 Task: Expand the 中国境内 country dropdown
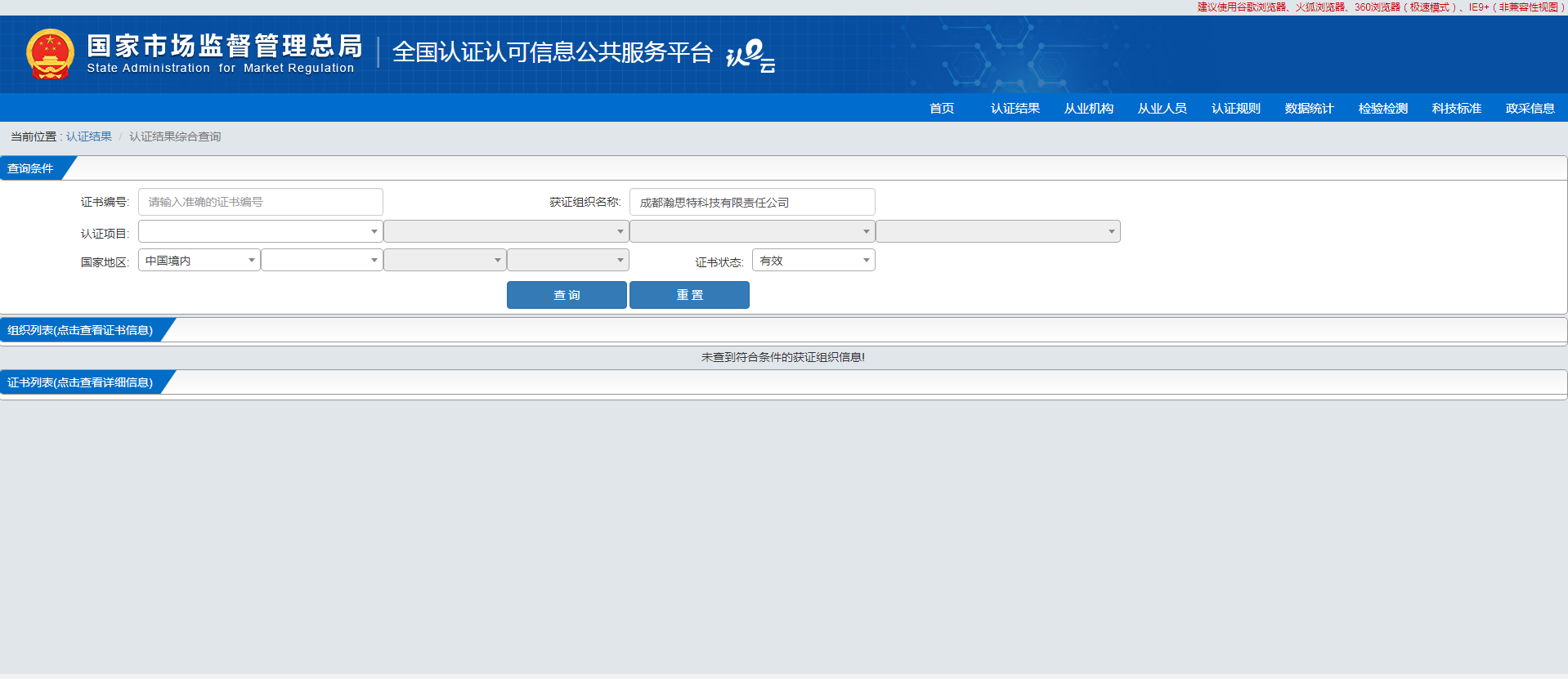(x=199, y=260)
